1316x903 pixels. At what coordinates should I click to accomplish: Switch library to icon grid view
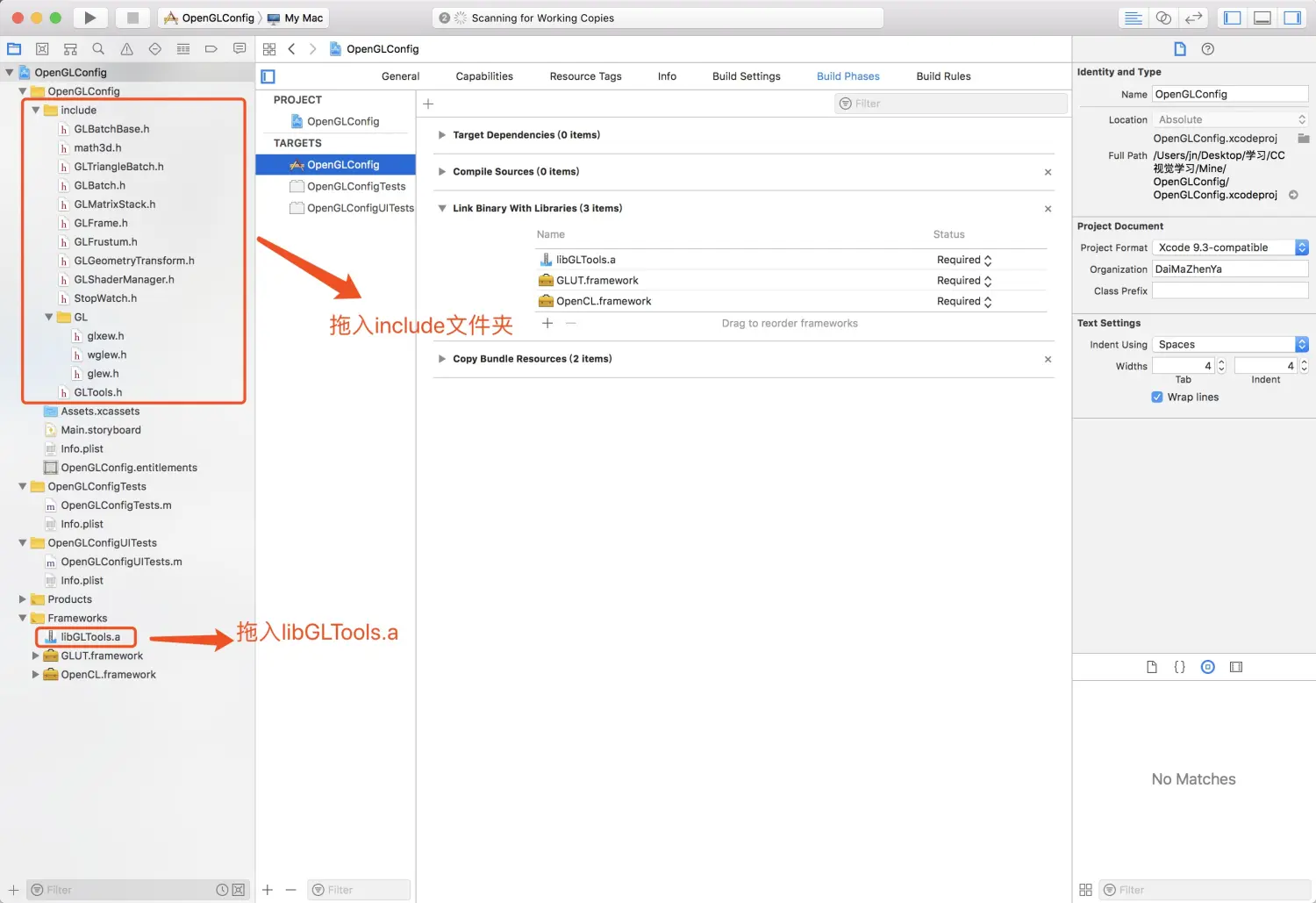tap(1085, 890)
